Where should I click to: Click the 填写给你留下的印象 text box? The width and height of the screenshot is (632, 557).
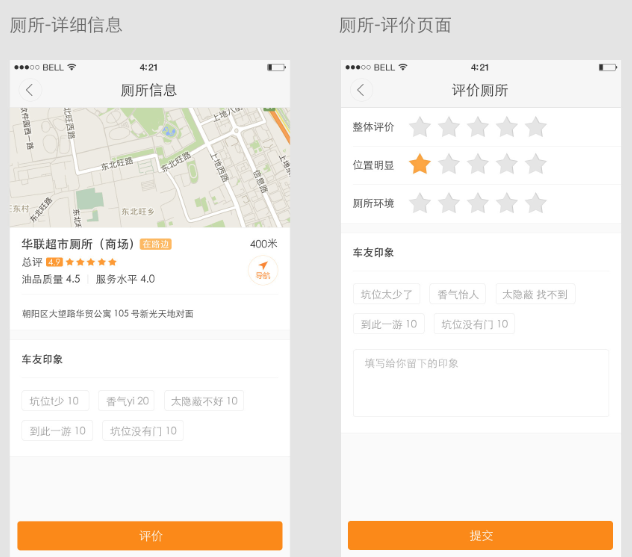[481, 383]
